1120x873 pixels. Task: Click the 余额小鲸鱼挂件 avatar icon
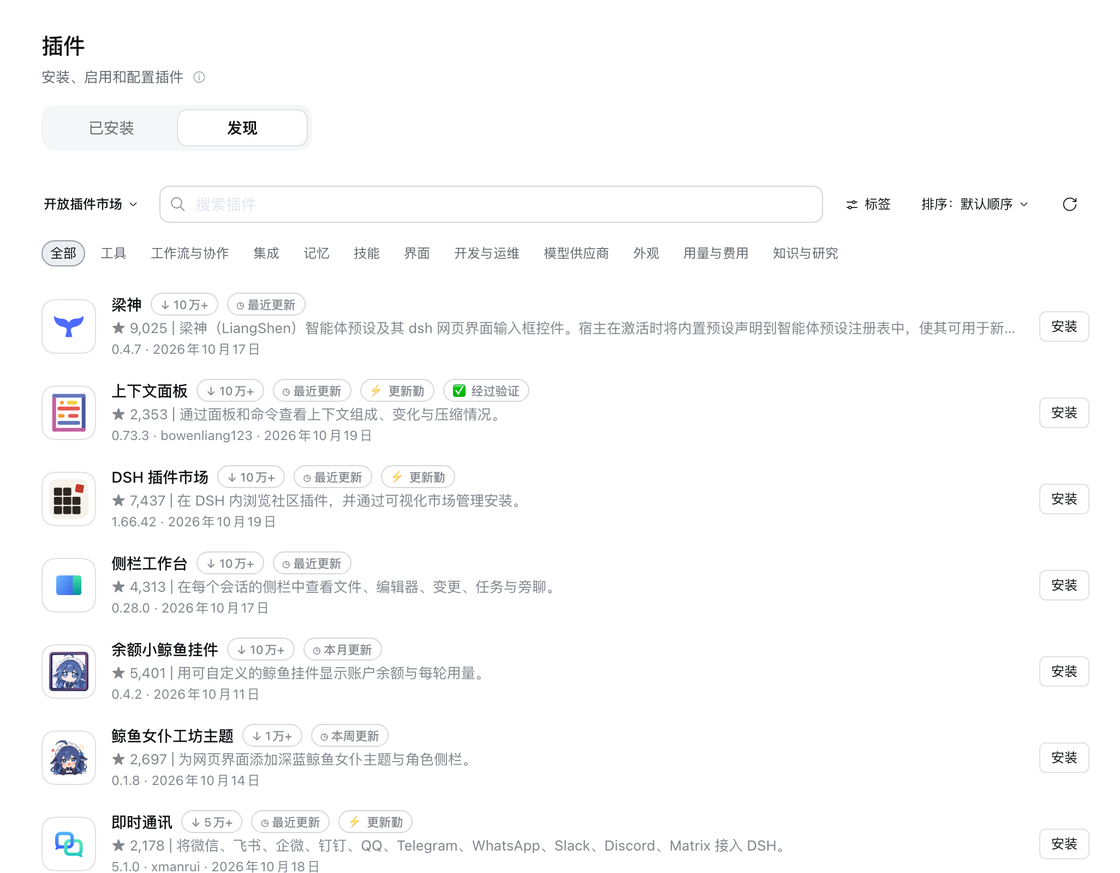click(69, 672)
